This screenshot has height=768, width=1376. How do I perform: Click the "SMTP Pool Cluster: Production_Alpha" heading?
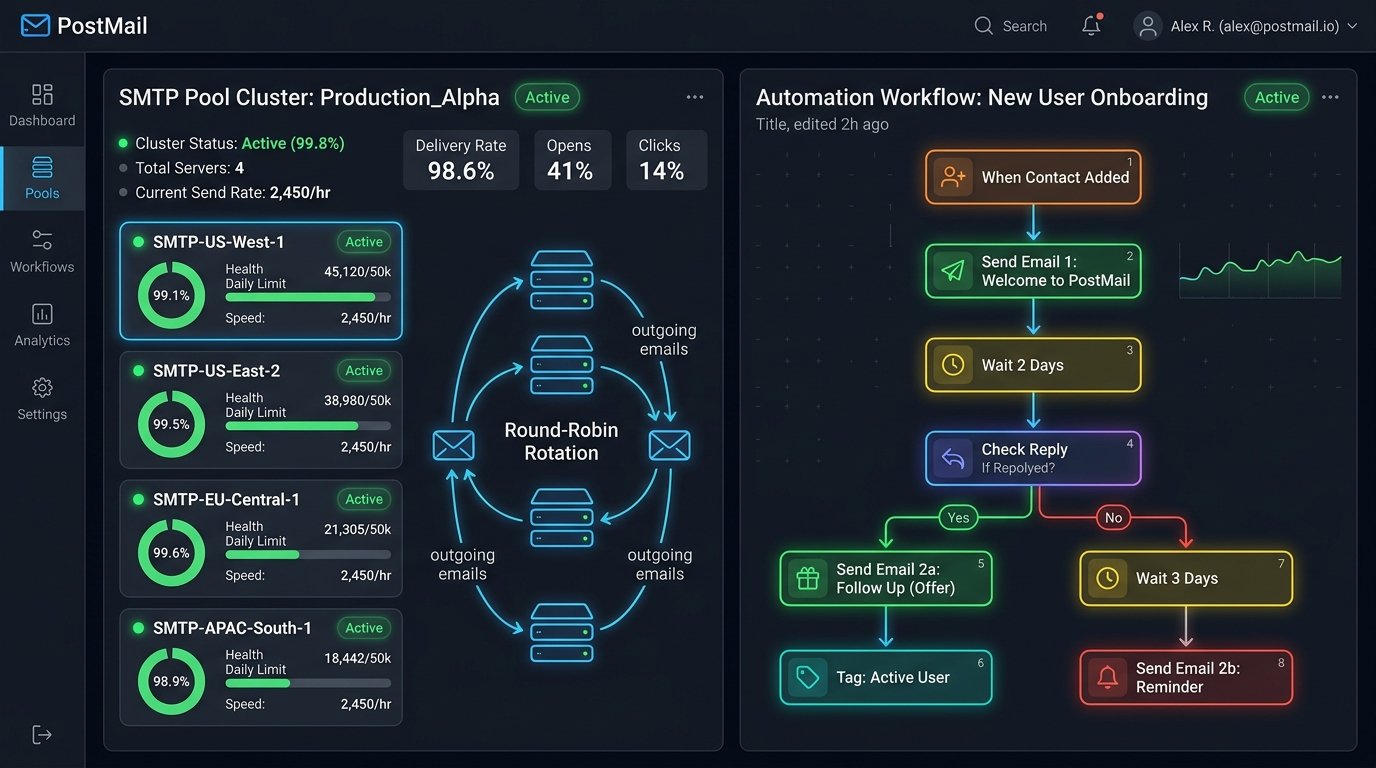[x=309, y=97]
